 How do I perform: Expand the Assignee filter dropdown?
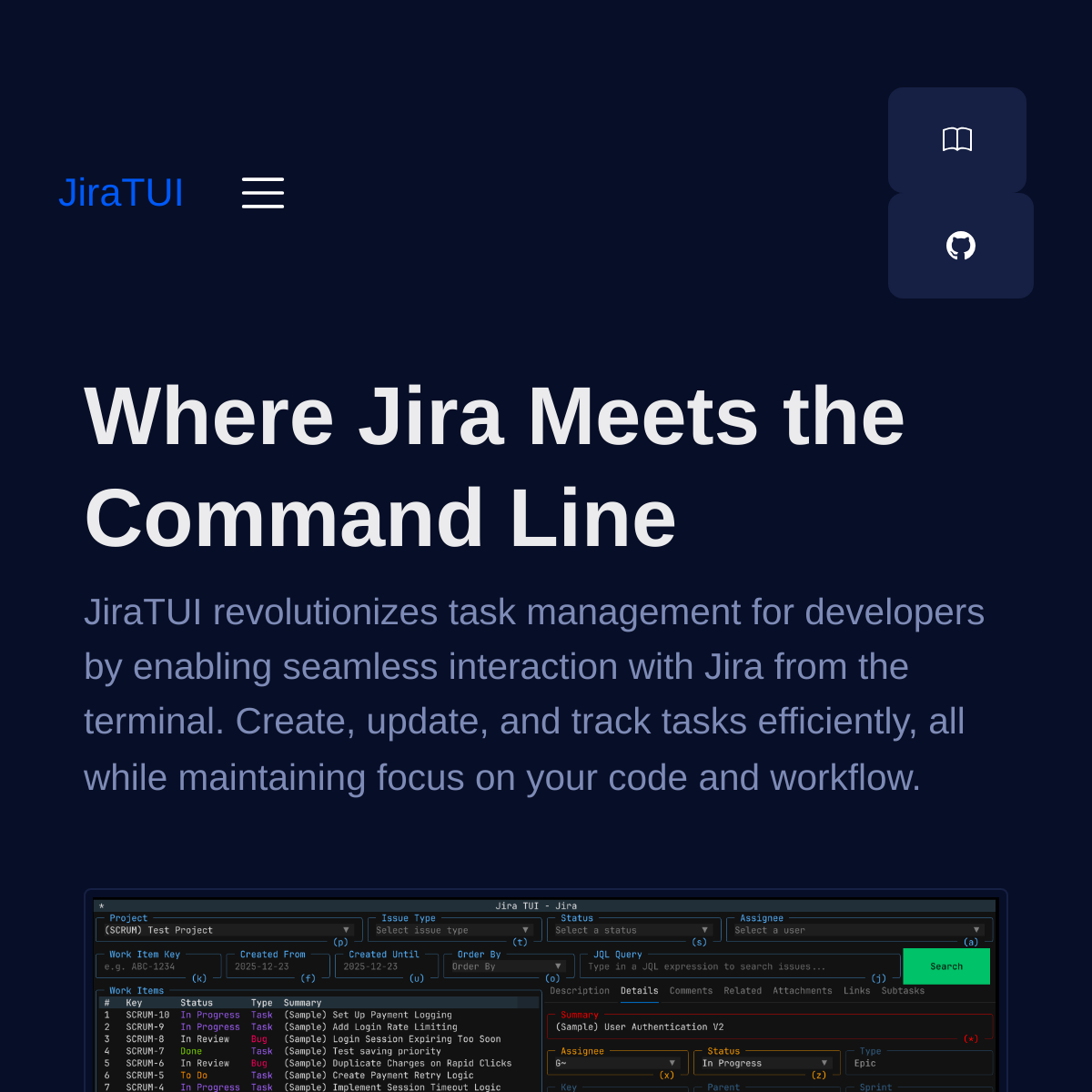(857, 930)
